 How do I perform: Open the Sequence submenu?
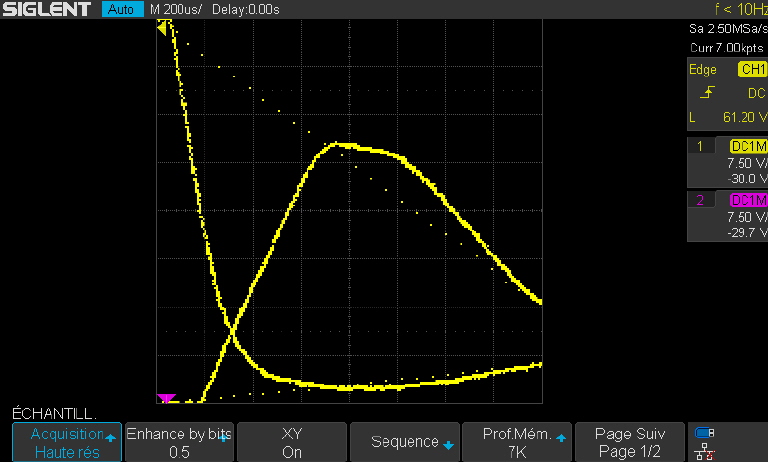point(405,442)
